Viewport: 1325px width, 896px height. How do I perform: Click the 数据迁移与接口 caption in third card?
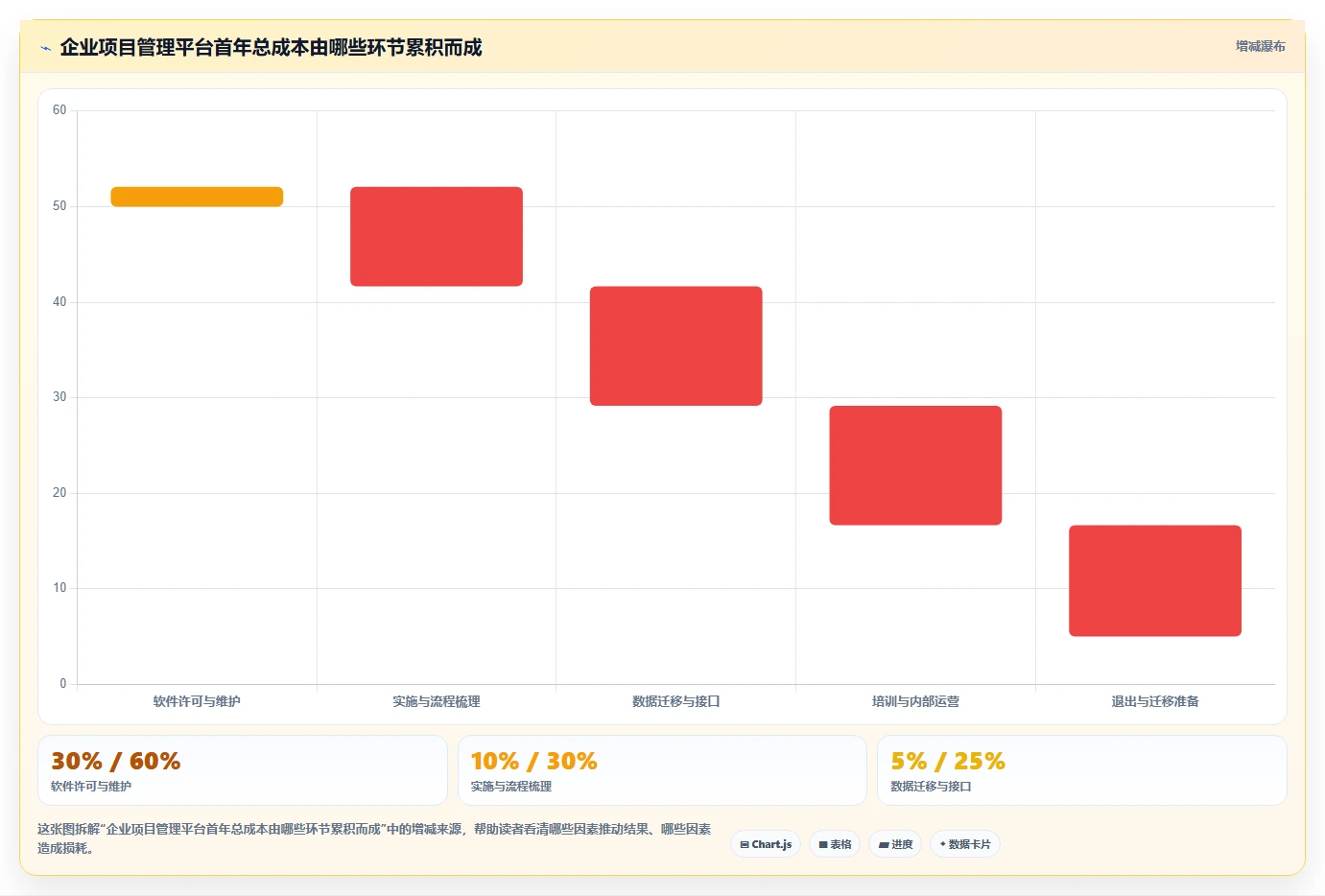tap(931, 786)
